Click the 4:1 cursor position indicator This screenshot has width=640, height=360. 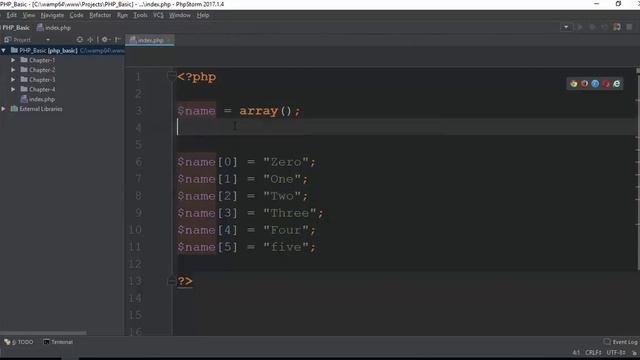coord(576,353)
